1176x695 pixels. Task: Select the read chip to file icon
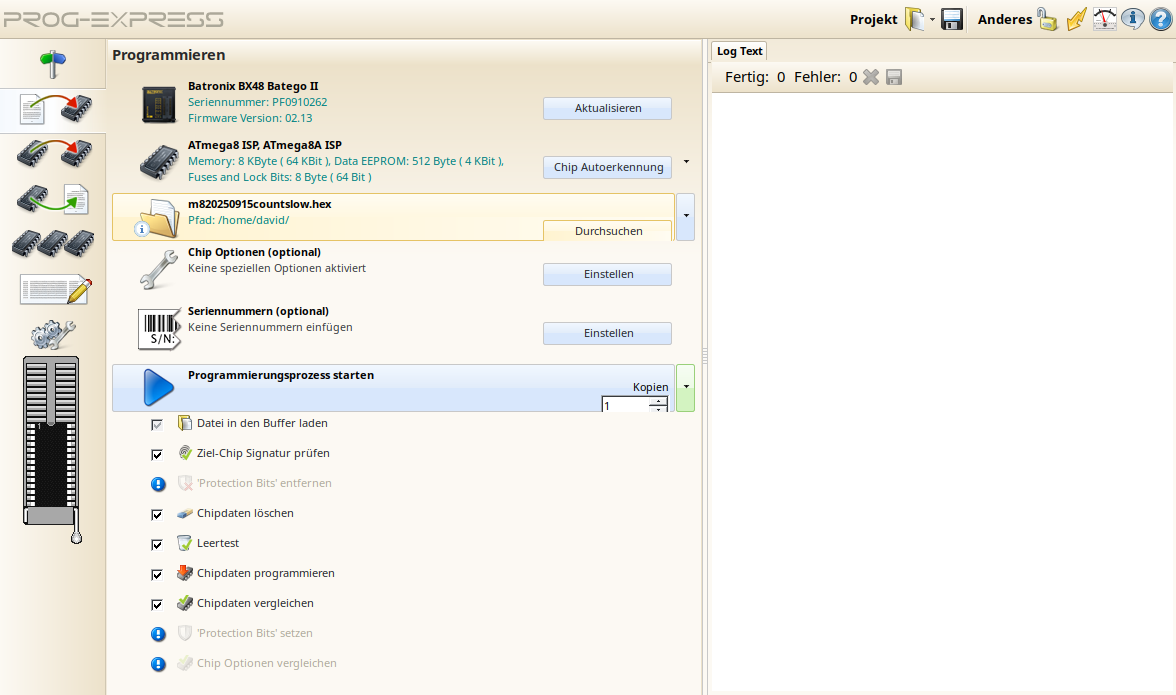coord(53,199)
